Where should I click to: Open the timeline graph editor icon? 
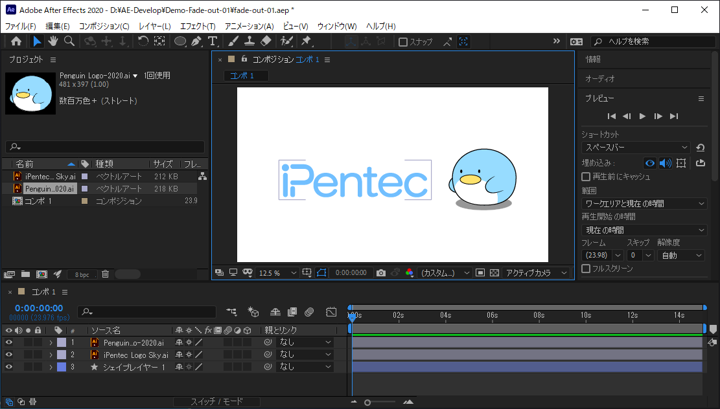tap(331, 312)
